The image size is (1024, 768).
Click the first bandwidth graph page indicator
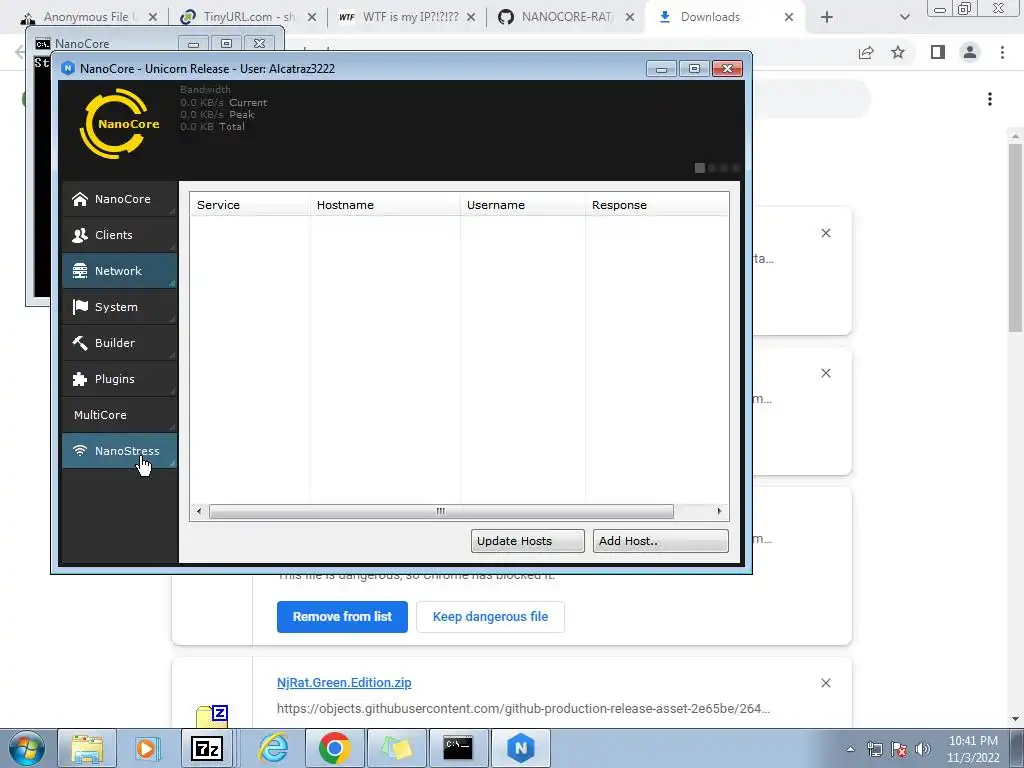click(699, 168)
